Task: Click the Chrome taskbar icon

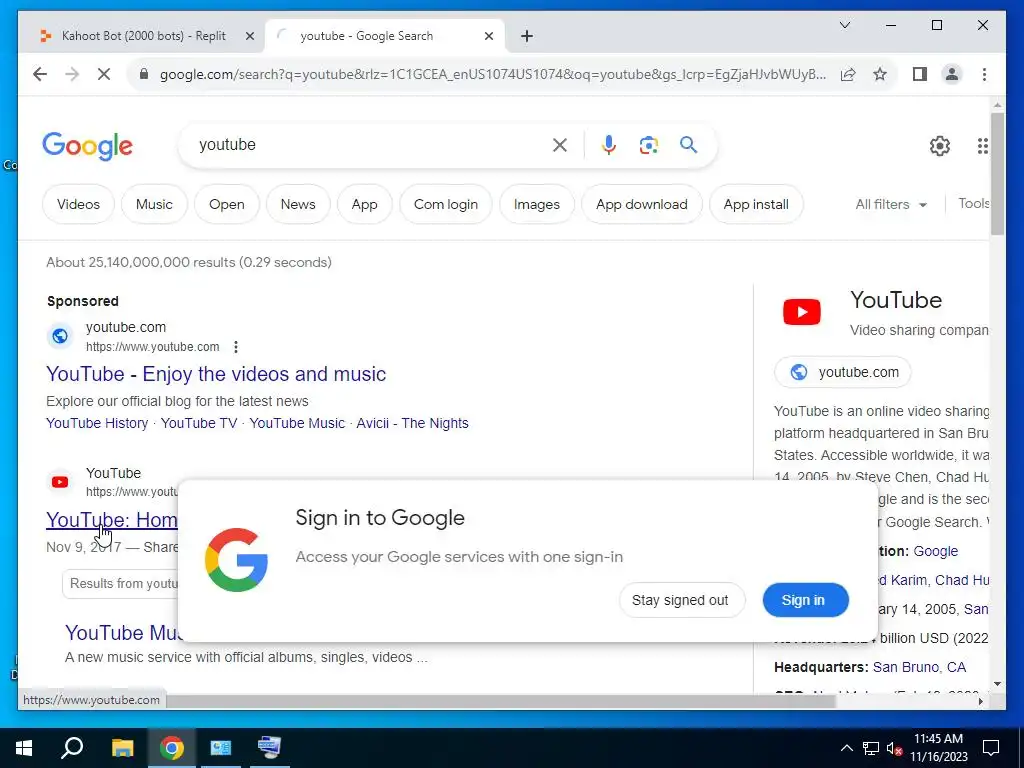Action: coord(171,748)
